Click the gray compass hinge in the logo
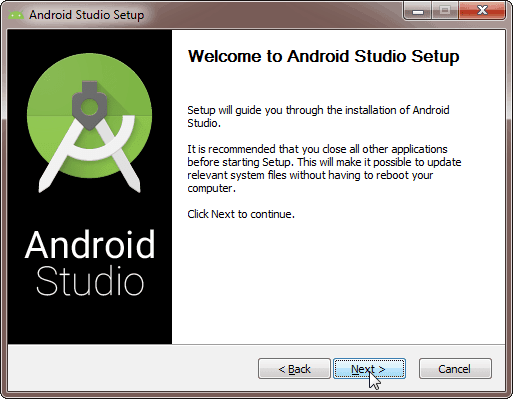This screenshot has width=513, height=399. (89, 105)
